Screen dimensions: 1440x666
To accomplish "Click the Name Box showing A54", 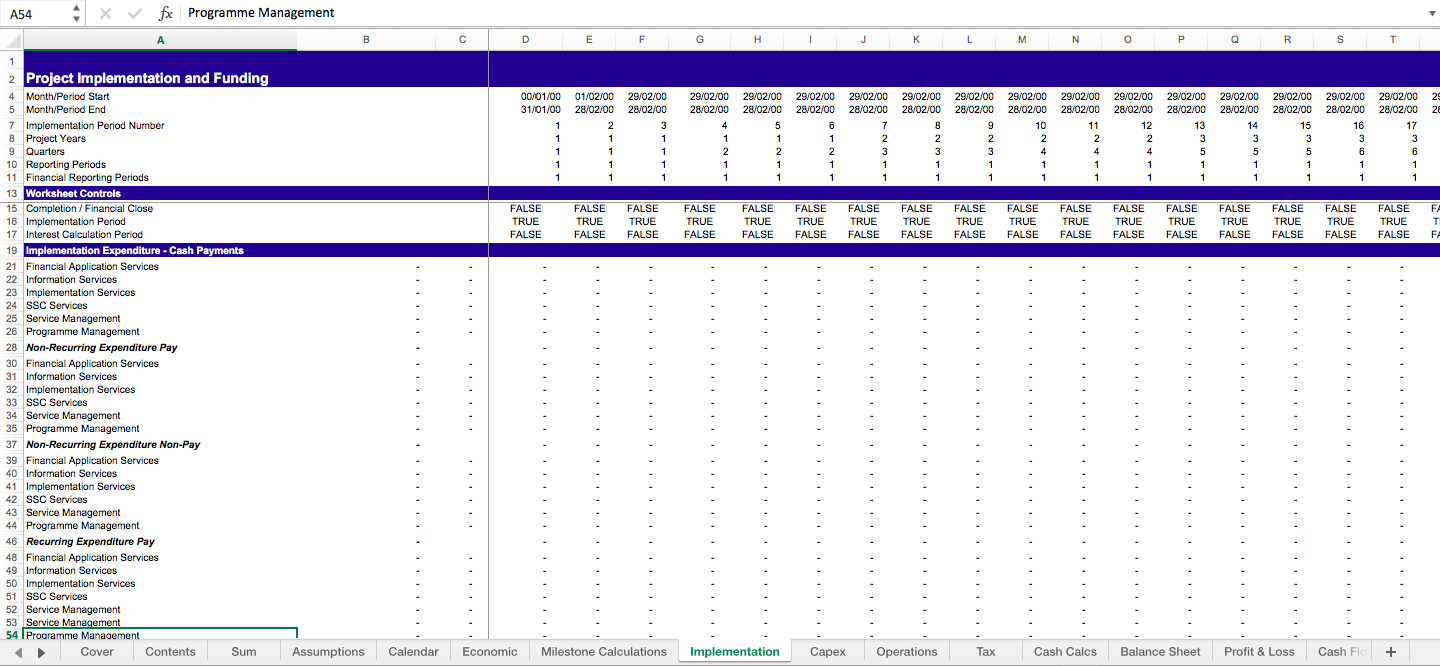I will click(x=36, y=13).
